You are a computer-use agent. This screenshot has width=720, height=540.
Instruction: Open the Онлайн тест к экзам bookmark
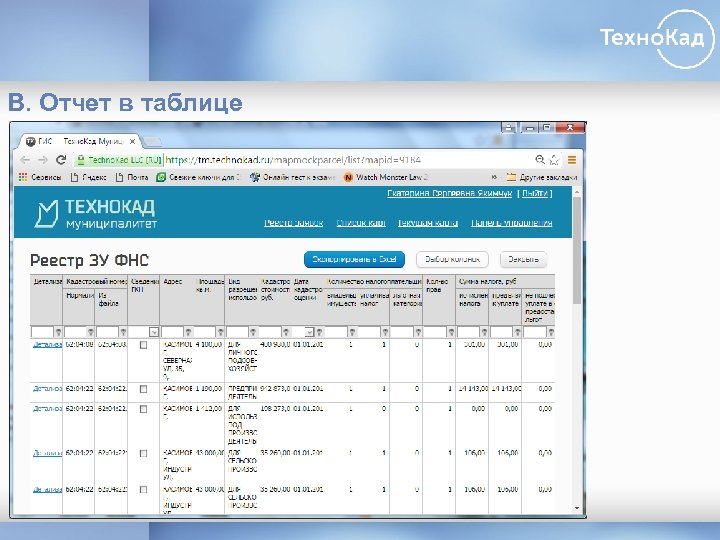click(292, 177)
